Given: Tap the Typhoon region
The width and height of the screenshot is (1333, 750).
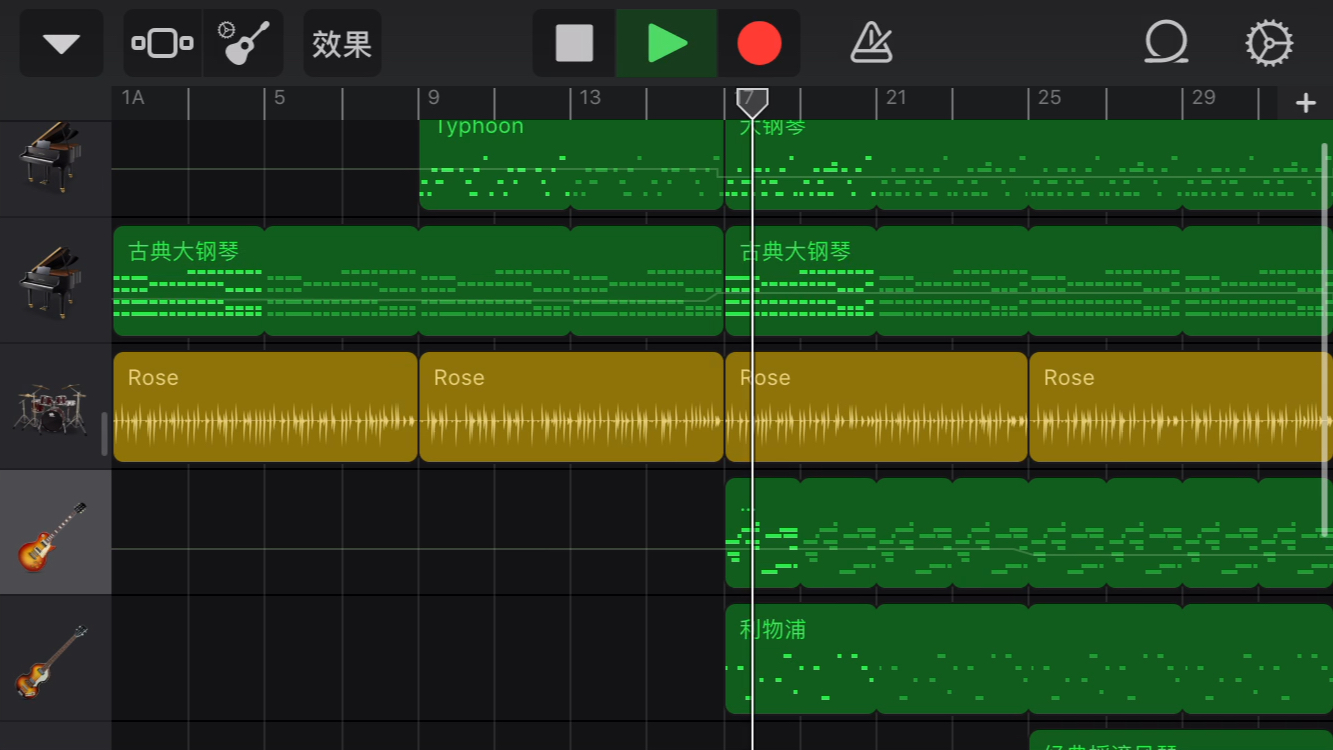Looking at the screenshot, I should 571,164.
